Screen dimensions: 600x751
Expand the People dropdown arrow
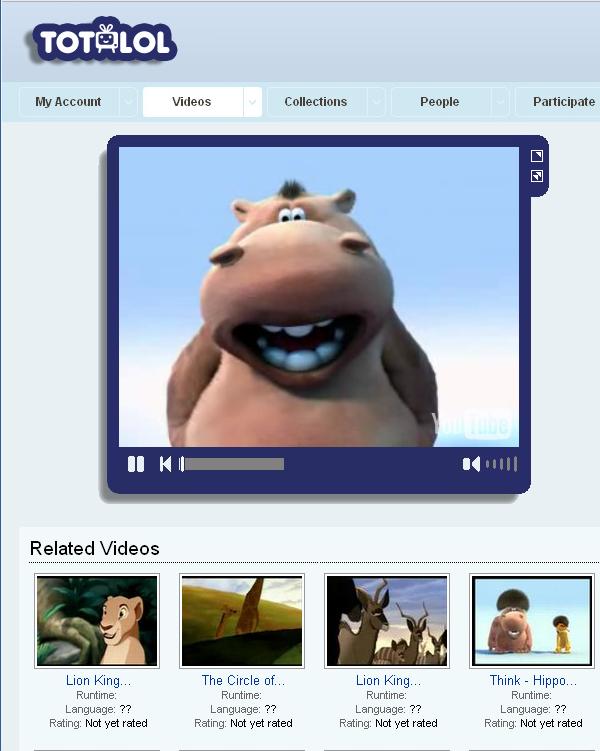(500, 102)
